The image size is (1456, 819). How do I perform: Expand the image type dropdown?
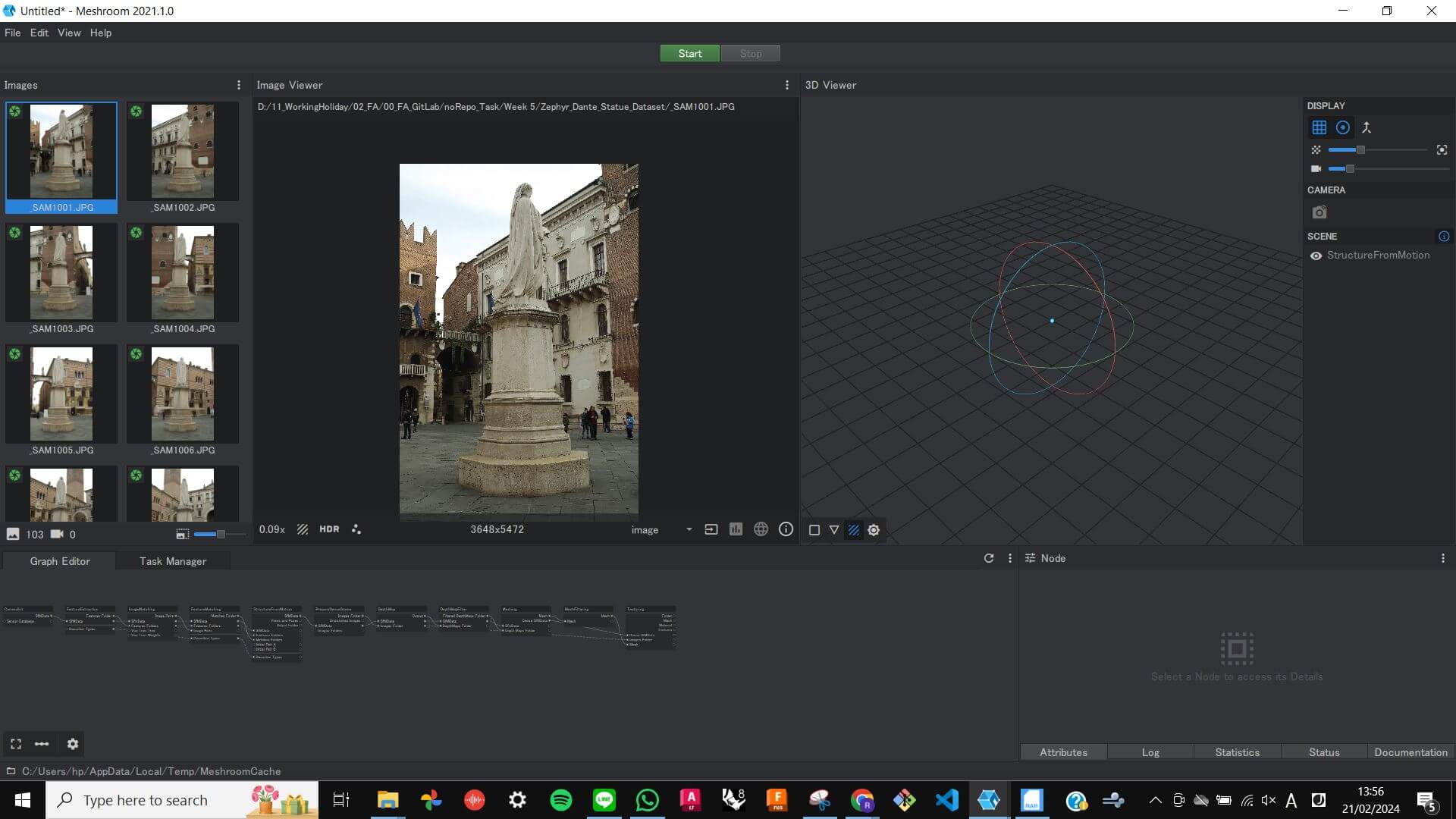pyautogui.click(x=661, y=530)
